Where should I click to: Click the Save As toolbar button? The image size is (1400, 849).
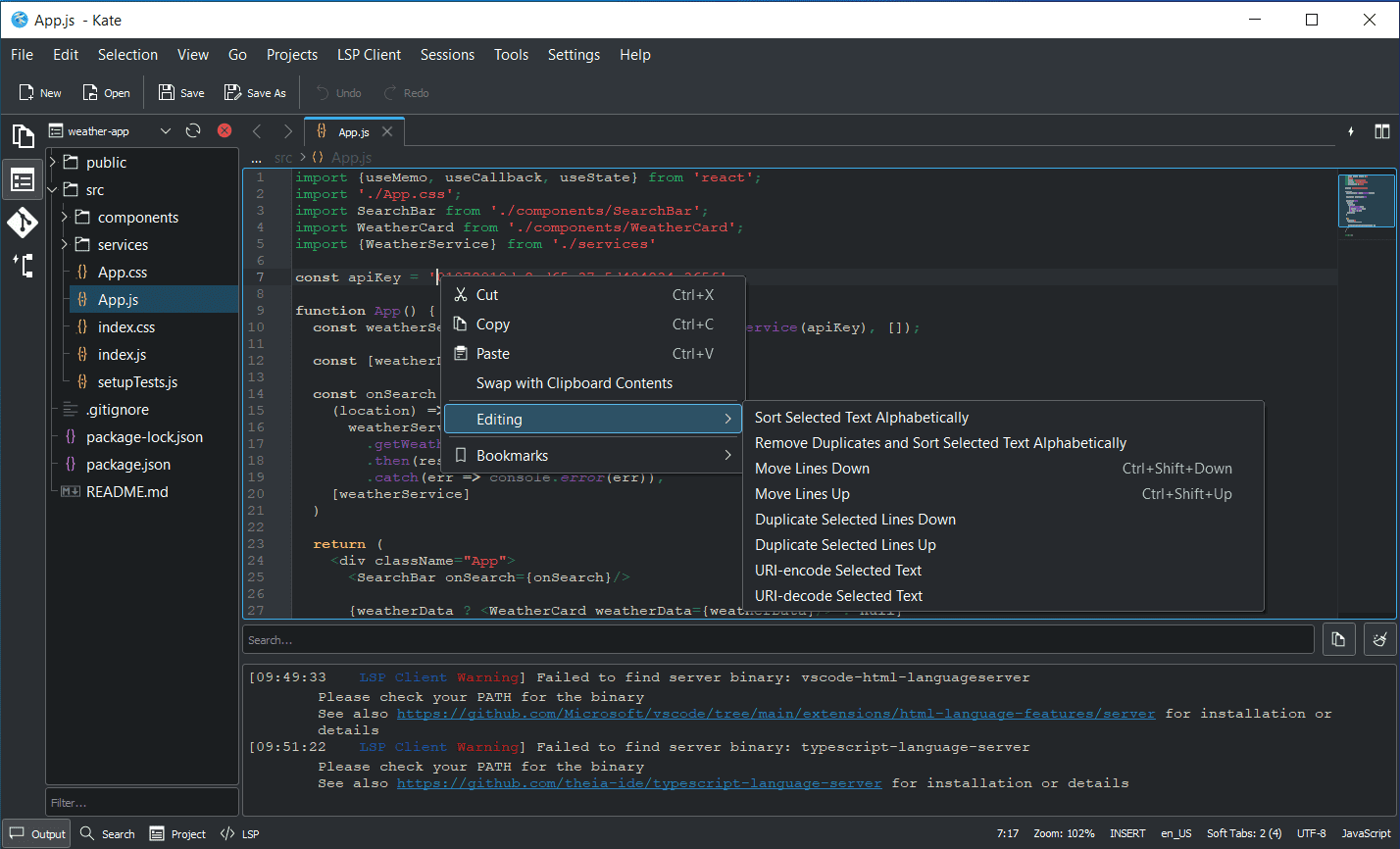[255, 93]
